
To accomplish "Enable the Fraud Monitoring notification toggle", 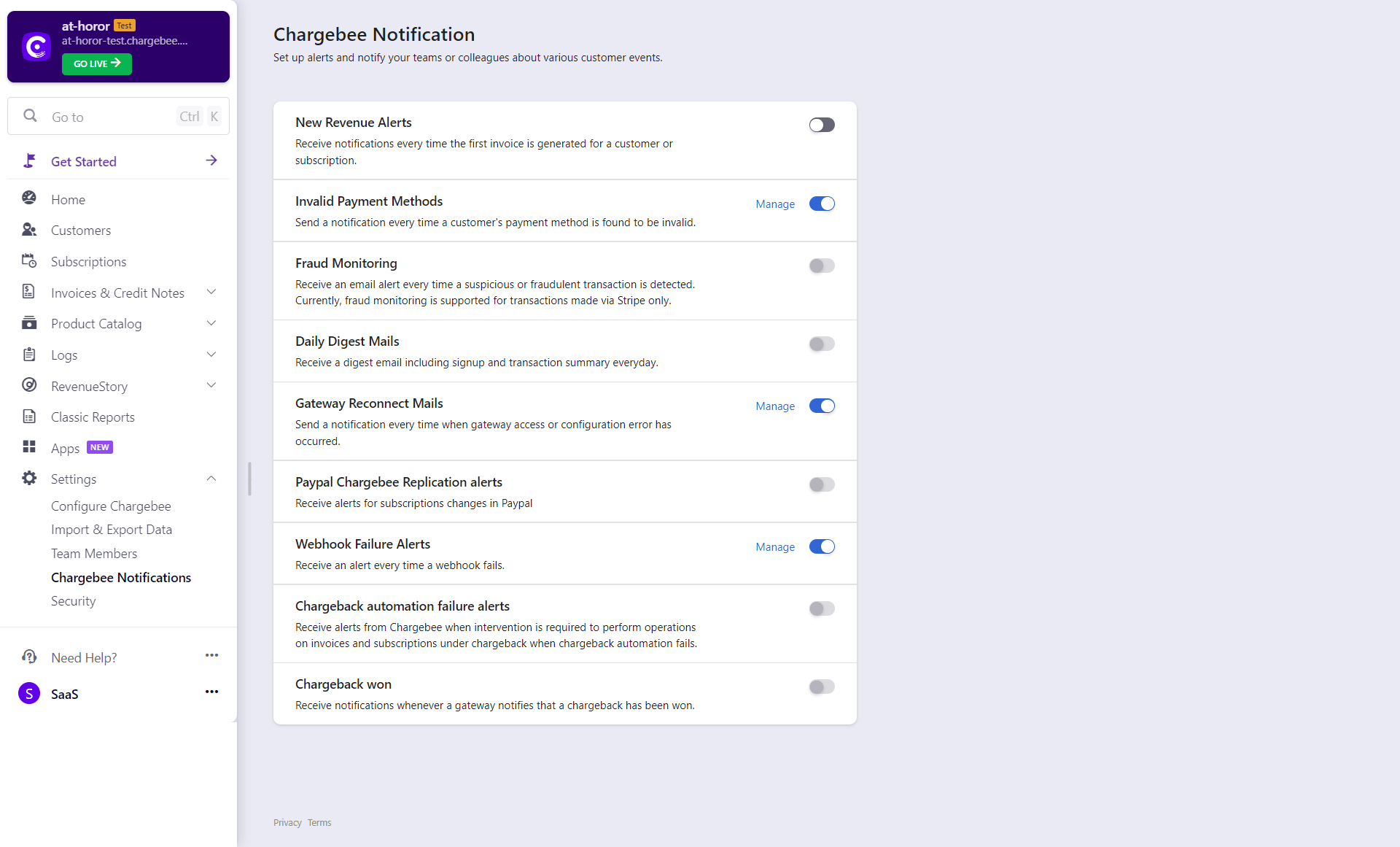I will (x=822, y=265).
